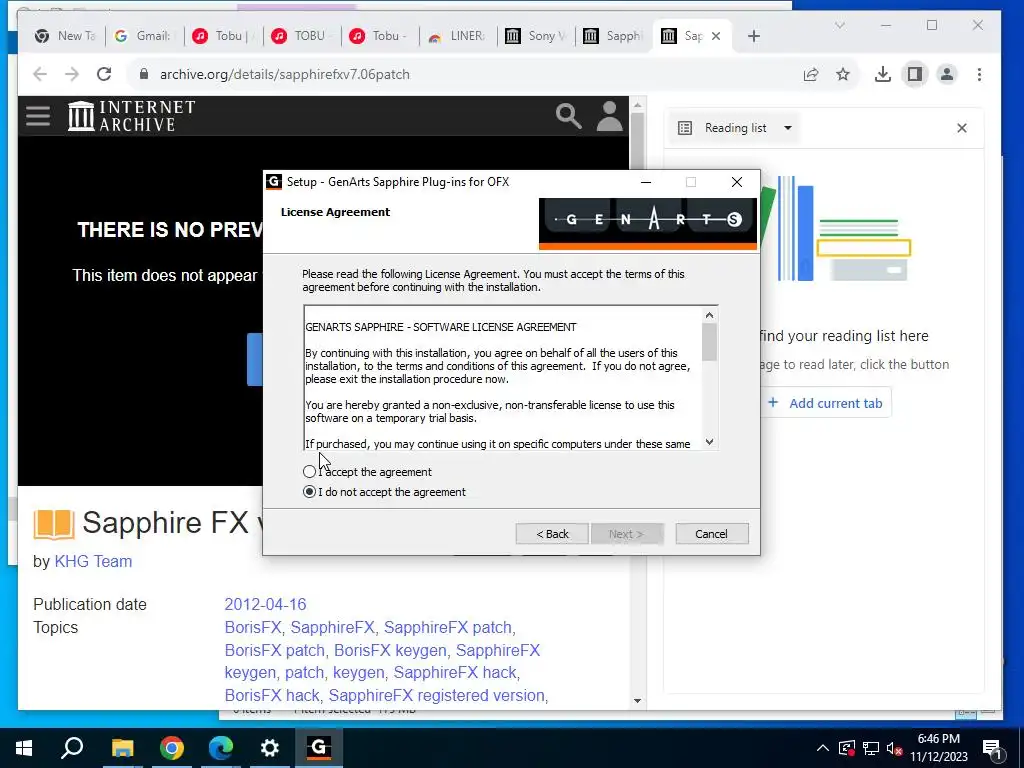Open the Chrome profile avatar menu
The height and width of the screenshot is (768, 1024).
[947, 74]
